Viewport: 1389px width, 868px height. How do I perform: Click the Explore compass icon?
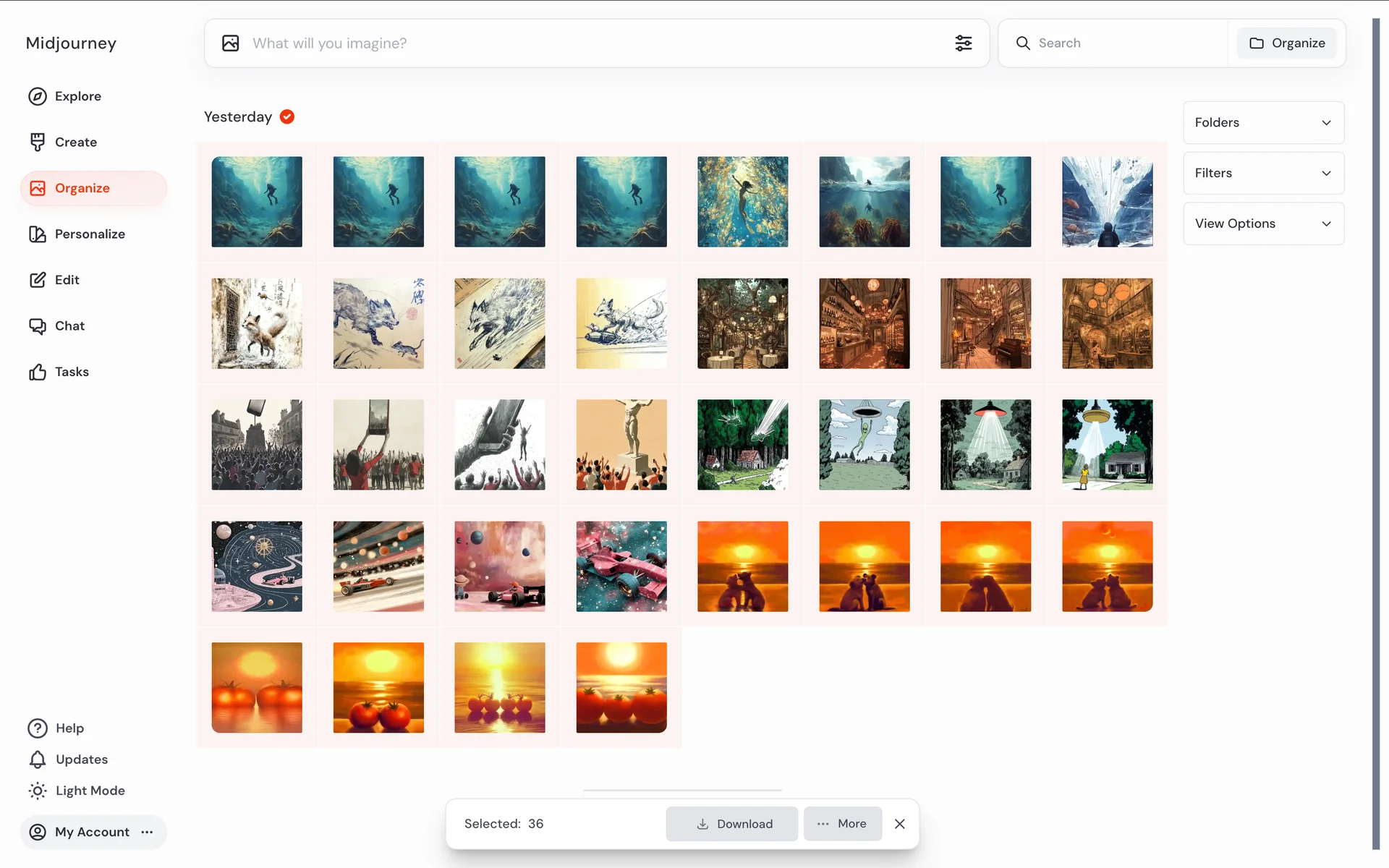[x=38, y=96]
